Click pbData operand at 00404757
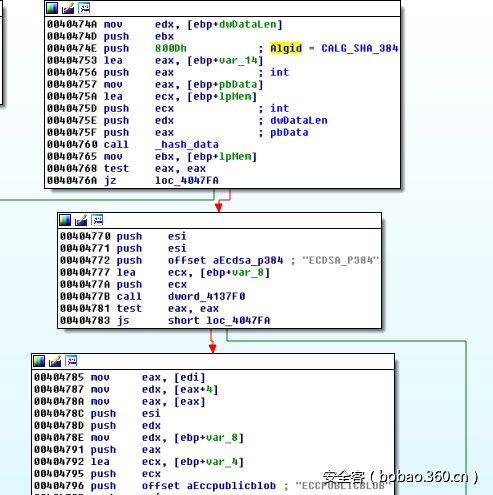 click(x=238, y=84)
